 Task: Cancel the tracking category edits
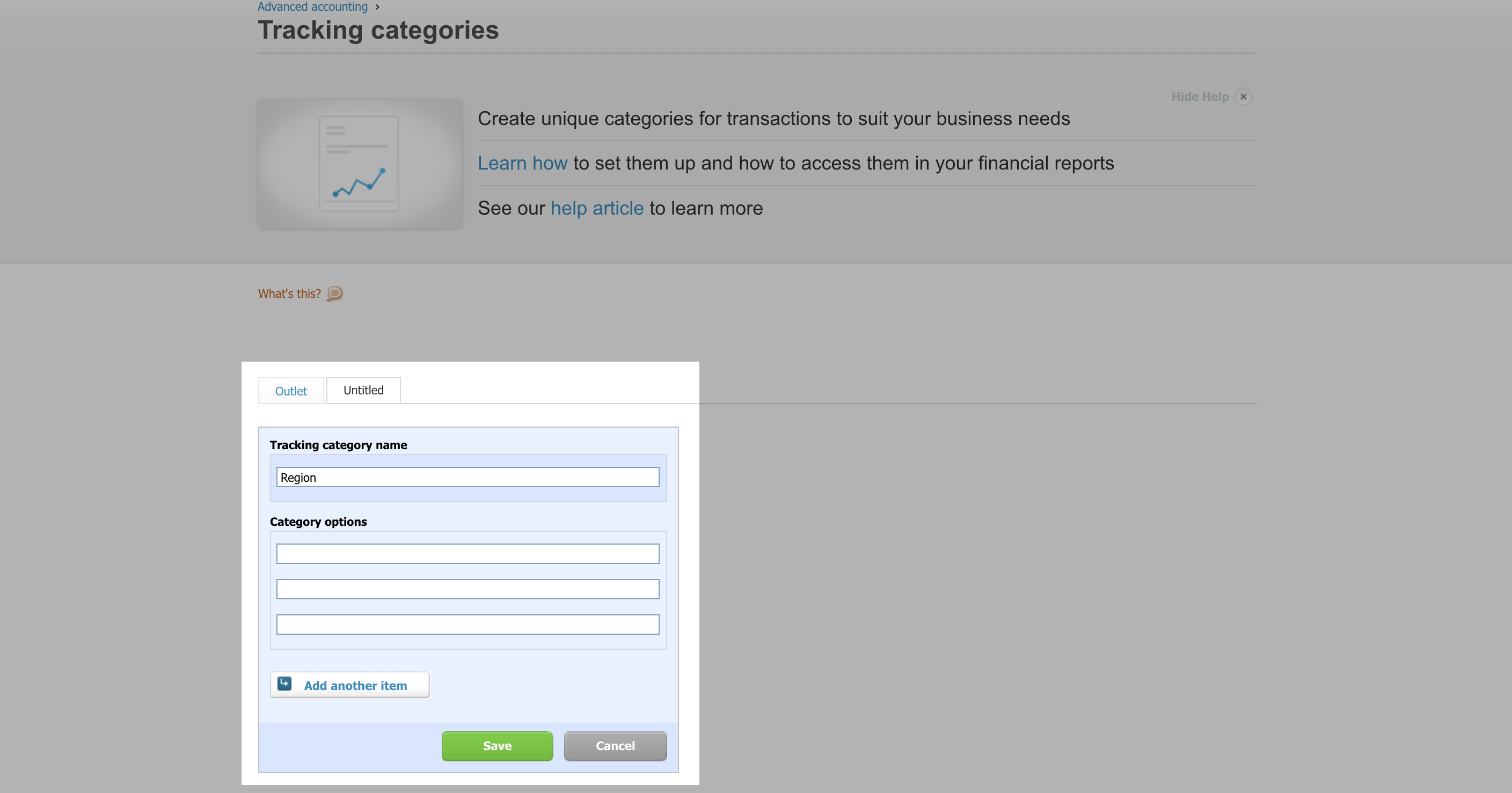click(x=615, y=745)
